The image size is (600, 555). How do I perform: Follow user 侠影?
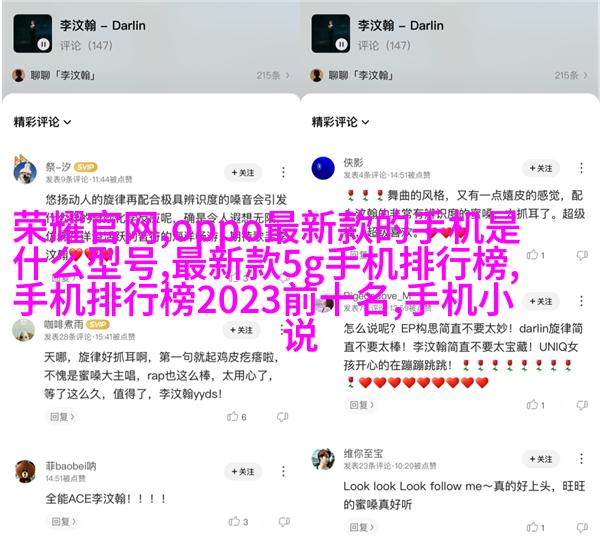click(x=541, y=168)
